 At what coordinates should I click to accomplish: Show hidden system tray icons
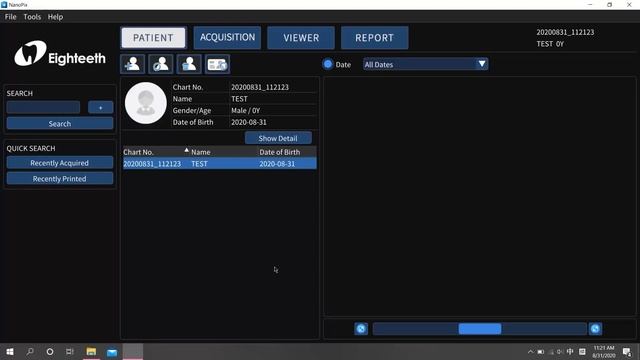(x=530, y=351)
